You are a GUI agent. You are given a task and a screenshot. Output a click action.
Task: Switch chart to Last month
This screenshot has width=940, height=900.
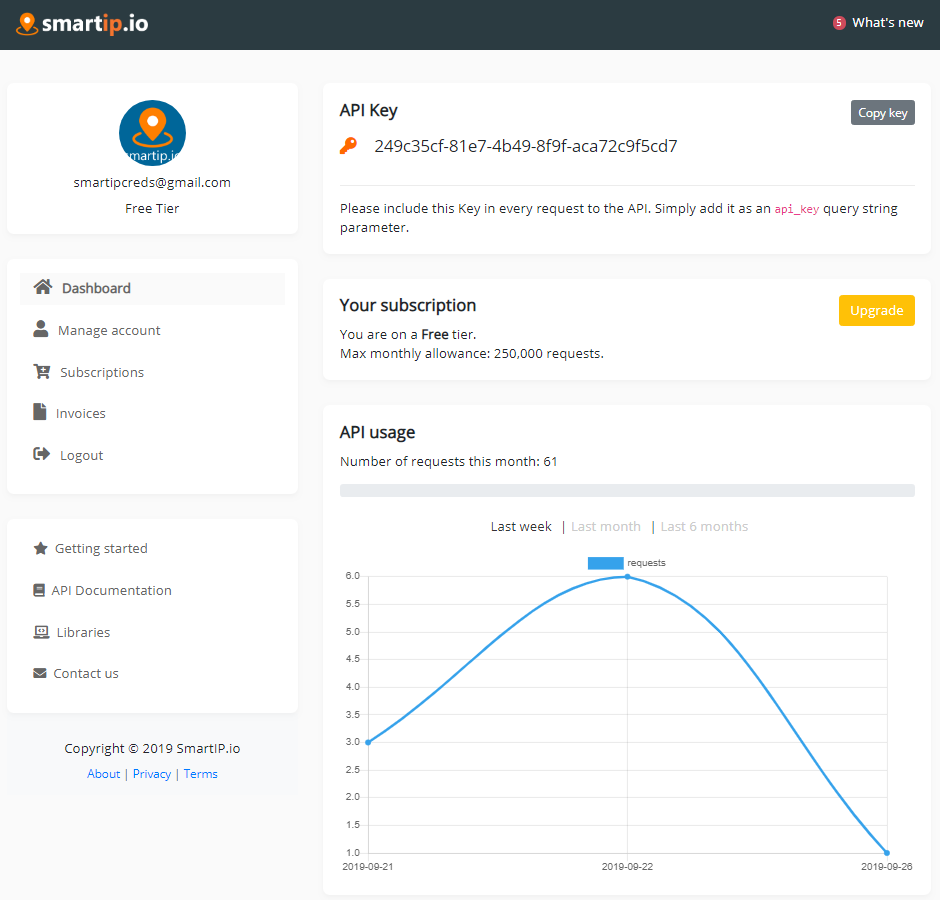[x=605, y=527]
